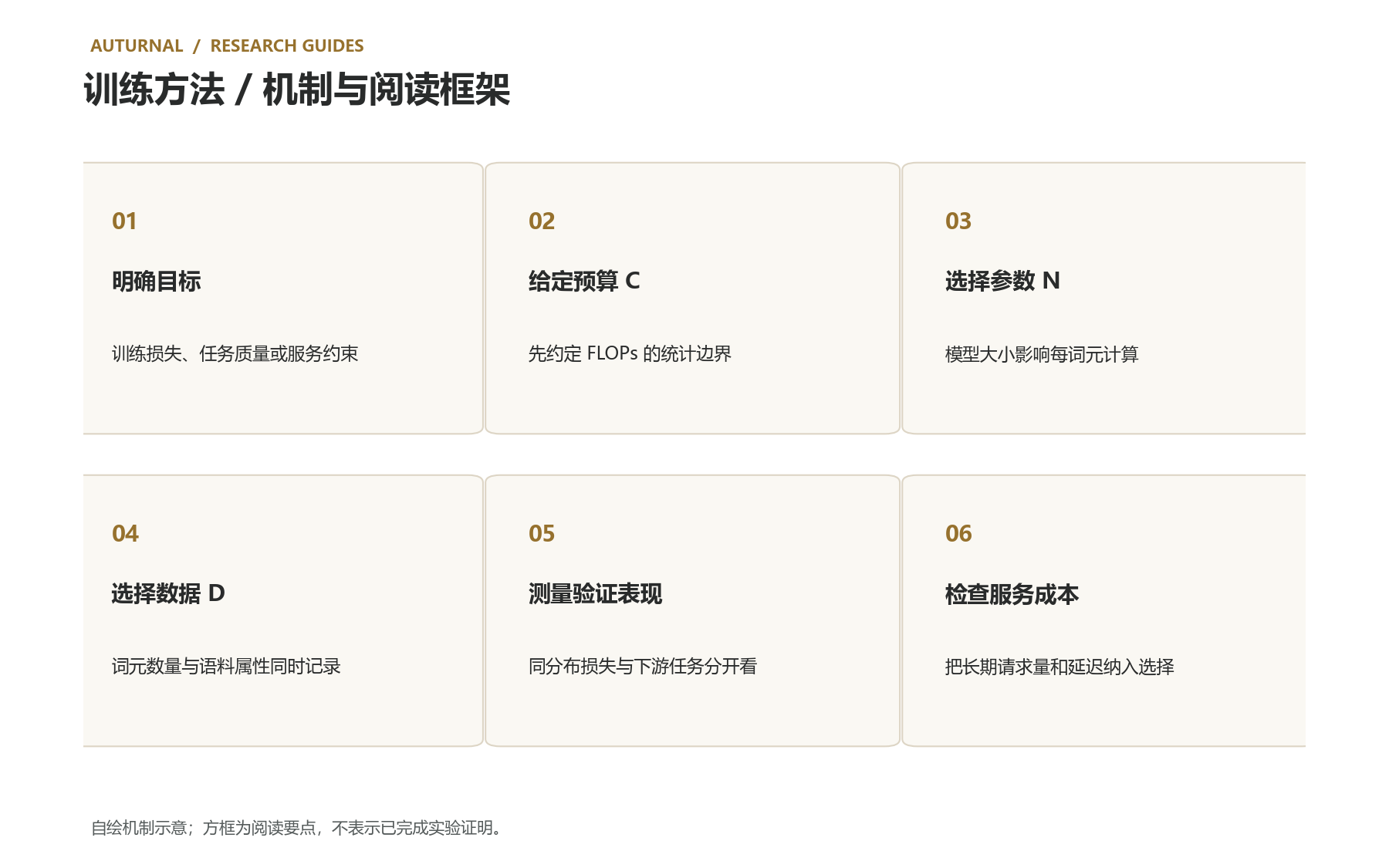Click step number 01

[x=124, y=221]
